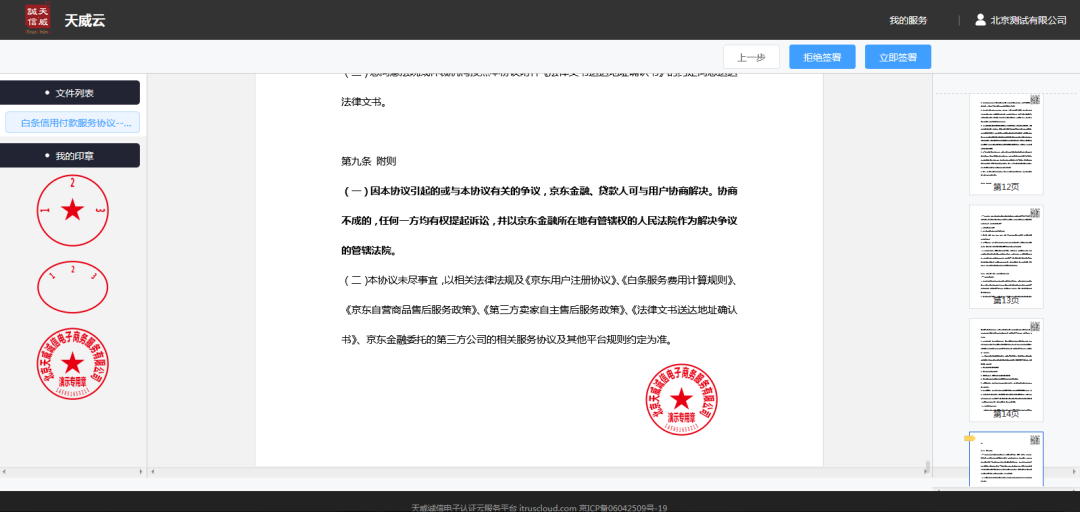Click the 天威诚信 logo icon

tap(37, 21)
